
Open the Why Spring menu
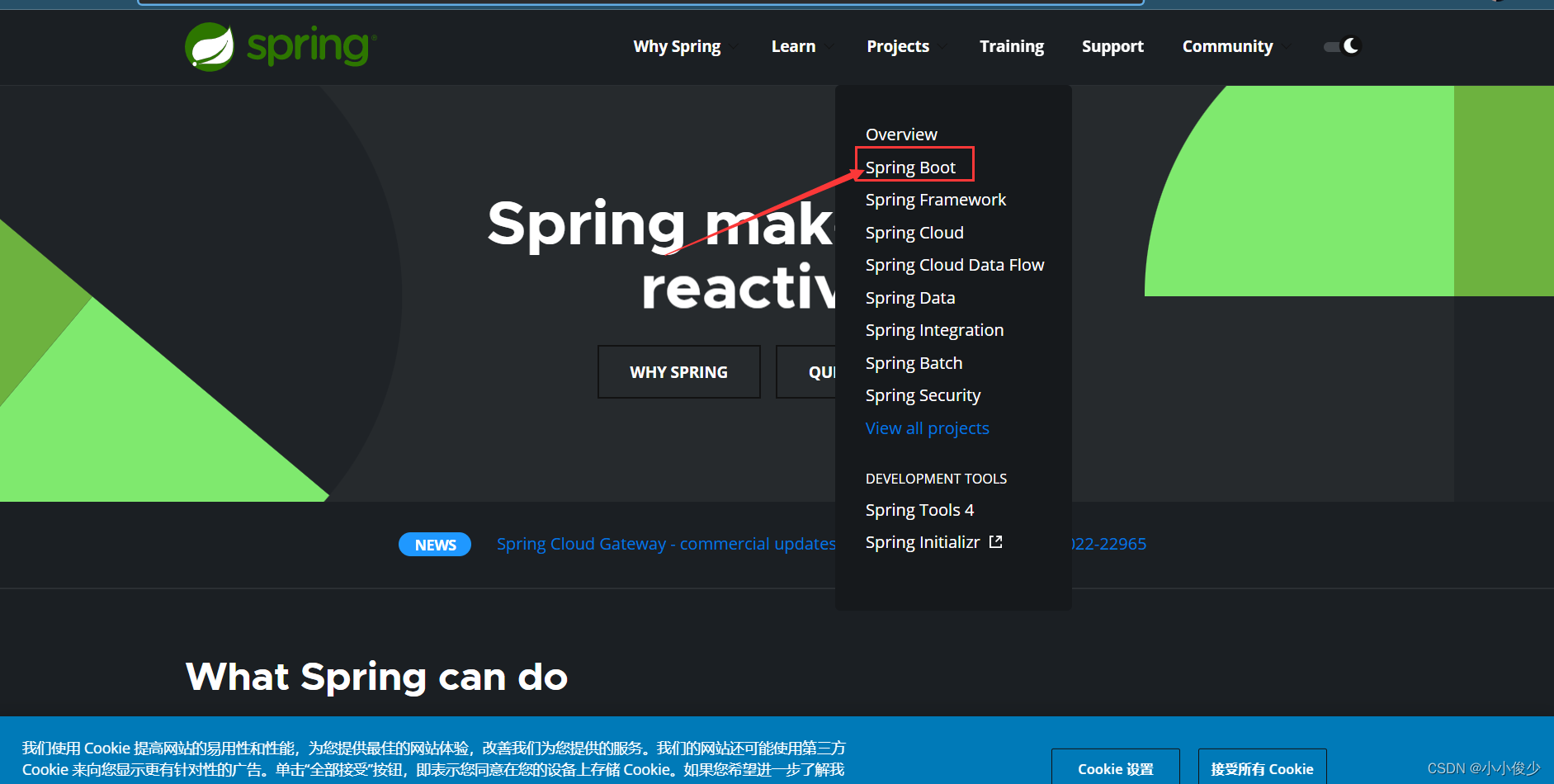pyautogui.click(x=677, y=46)
